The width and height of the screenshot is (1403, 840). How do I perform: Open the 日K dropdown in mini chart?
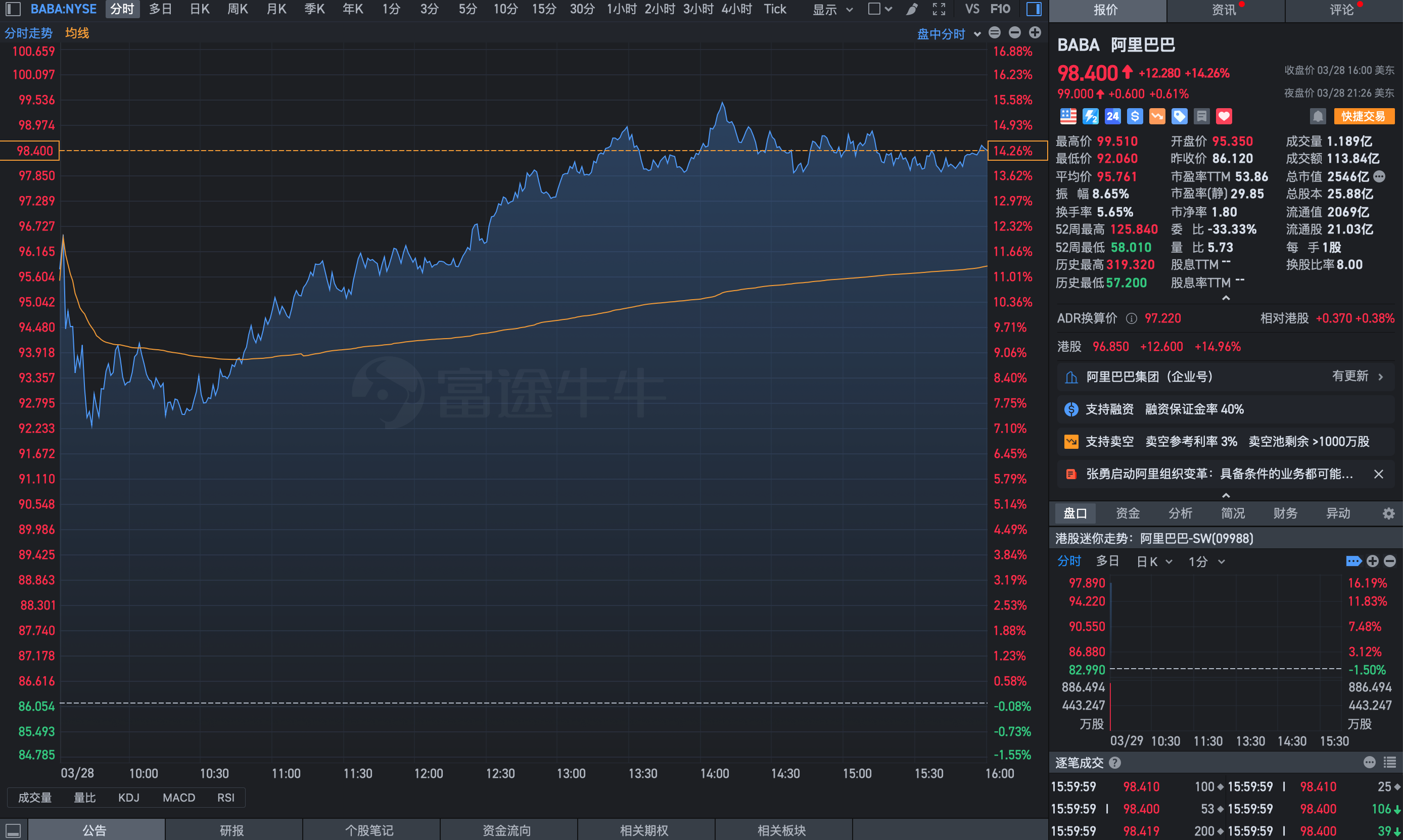(1153, 562)
